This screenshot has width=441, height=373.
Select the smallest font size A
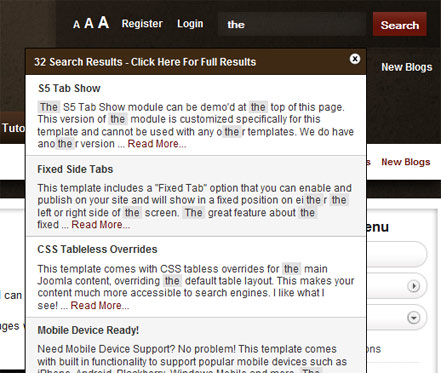click(x=76, y=25)
